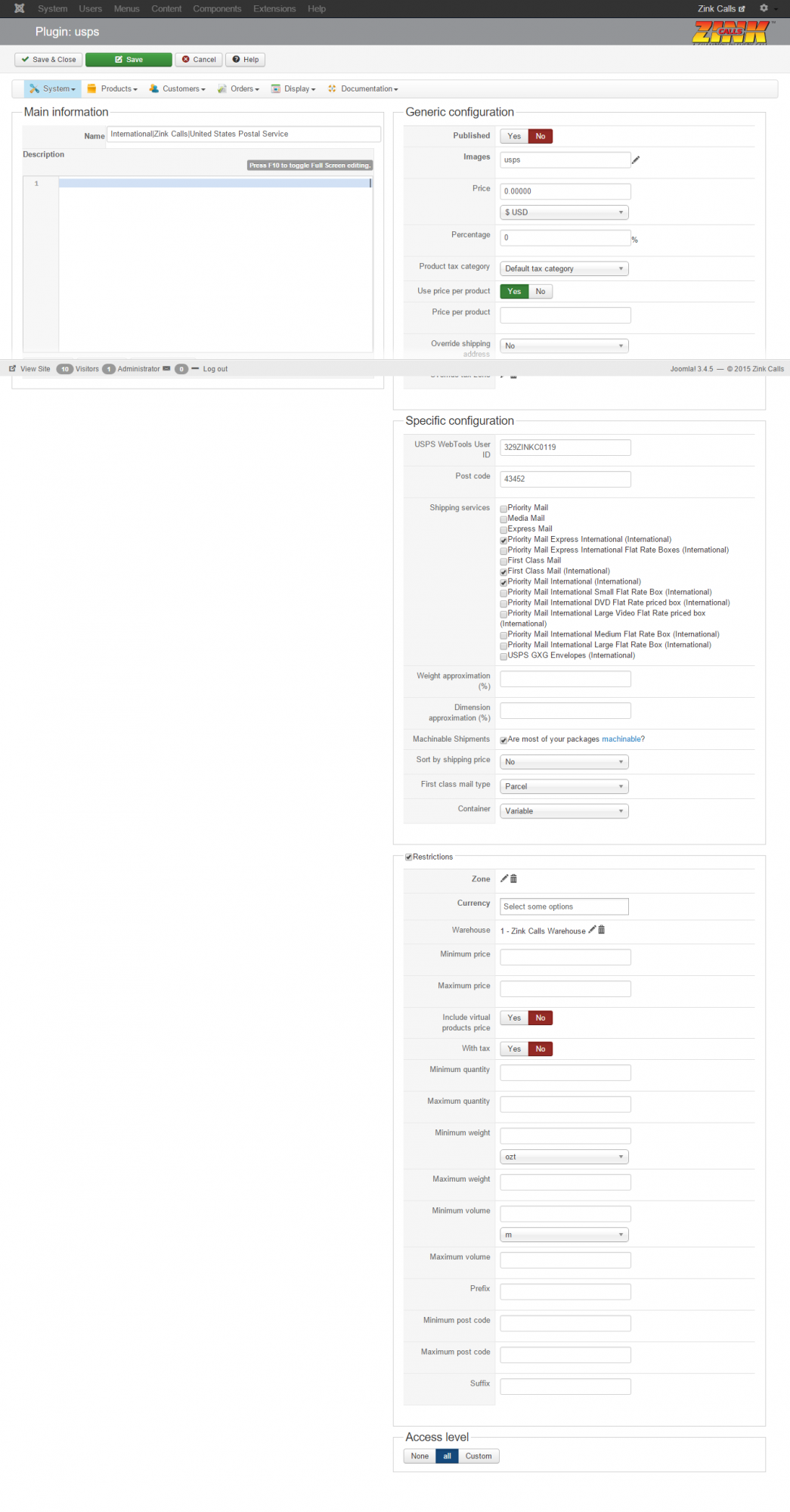Click the Joomla logo icon in top bar

(20, 8)
